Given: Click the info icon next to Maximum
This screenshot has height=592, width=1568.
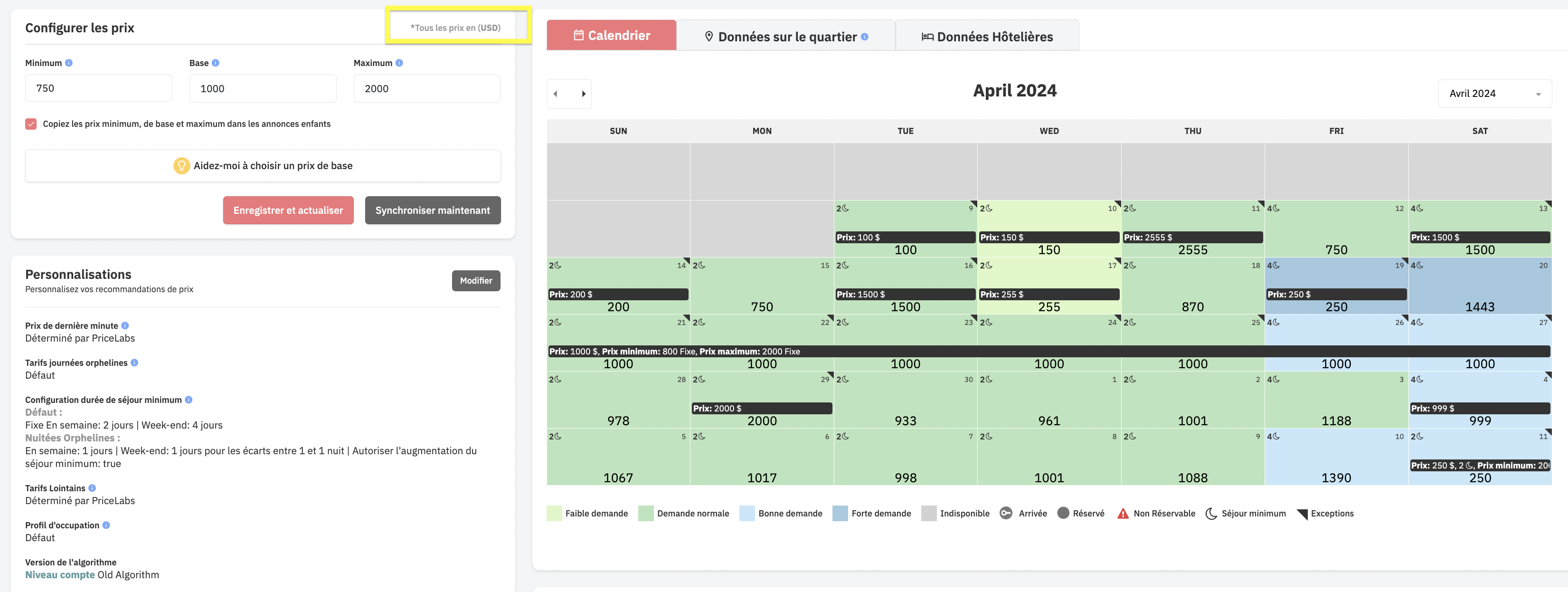Looking at the screenshot, I should (399, 63).
